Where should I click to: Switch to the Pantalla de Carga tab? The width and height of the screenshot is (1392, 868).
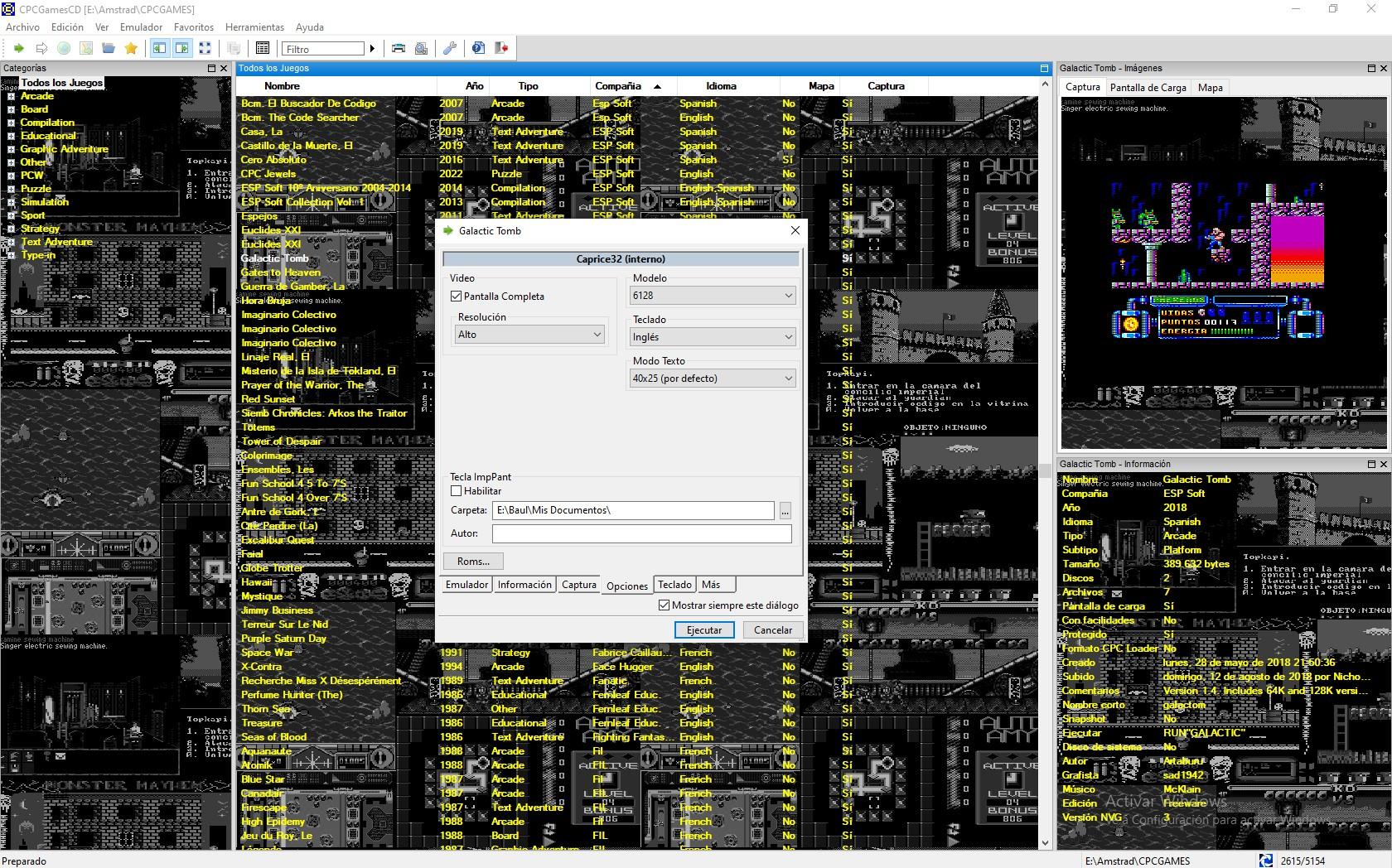click(x=1148, y=87)
